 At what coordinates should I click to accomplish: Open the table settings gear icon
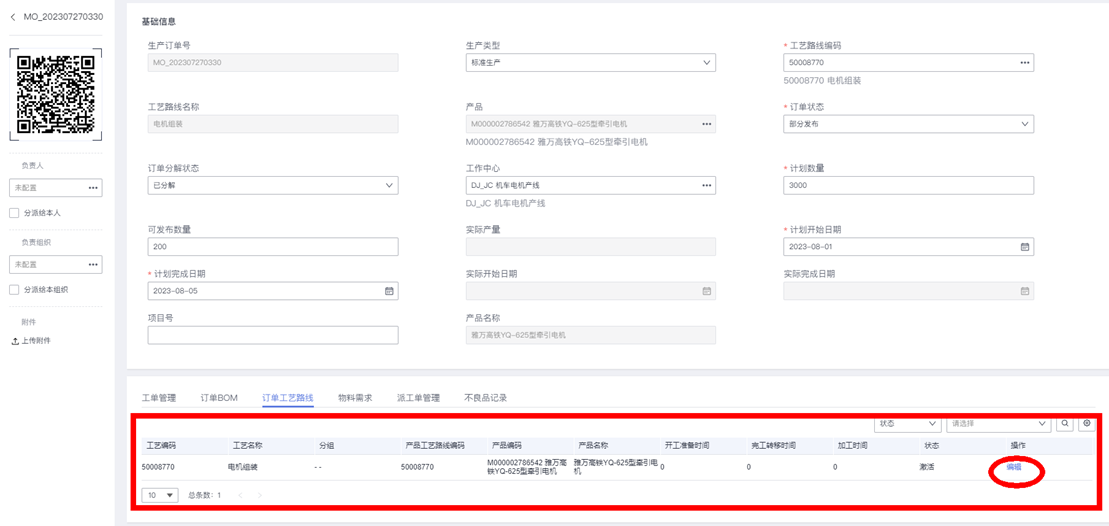coord(1086,423)
